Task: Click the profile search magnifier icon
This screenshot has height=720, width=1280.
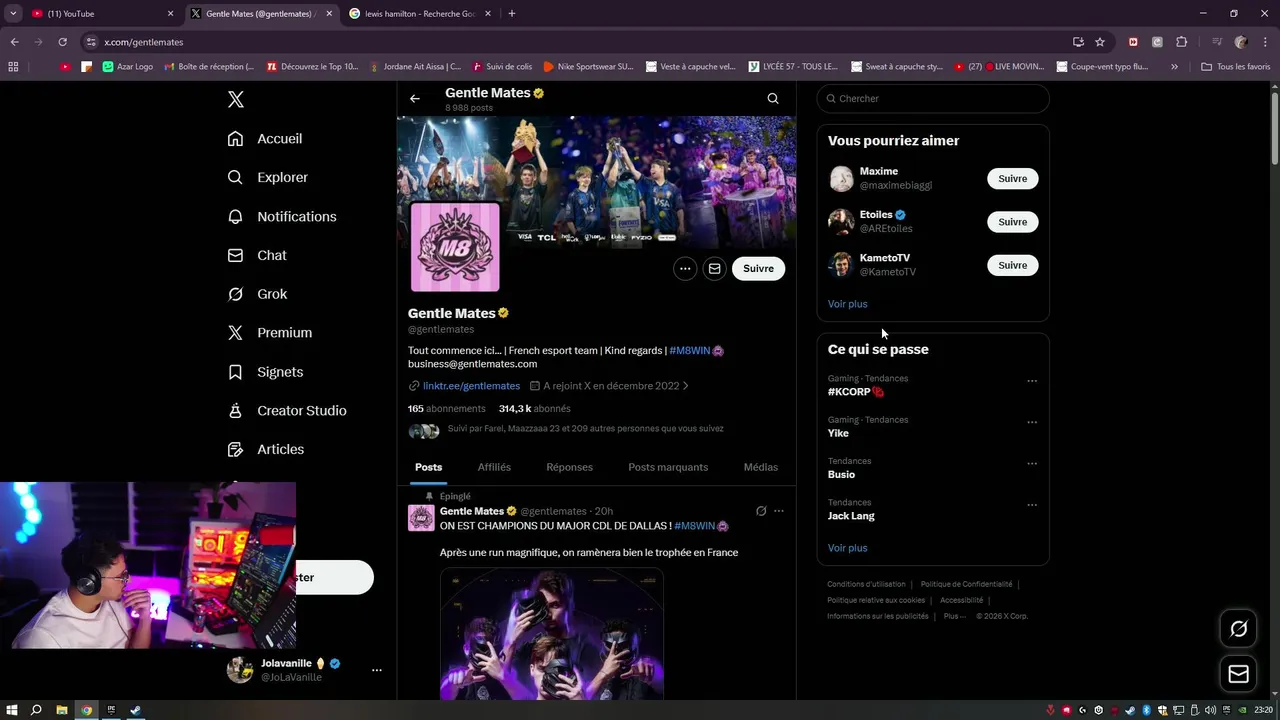Action: pyautogui.click(x=773, y=98)
